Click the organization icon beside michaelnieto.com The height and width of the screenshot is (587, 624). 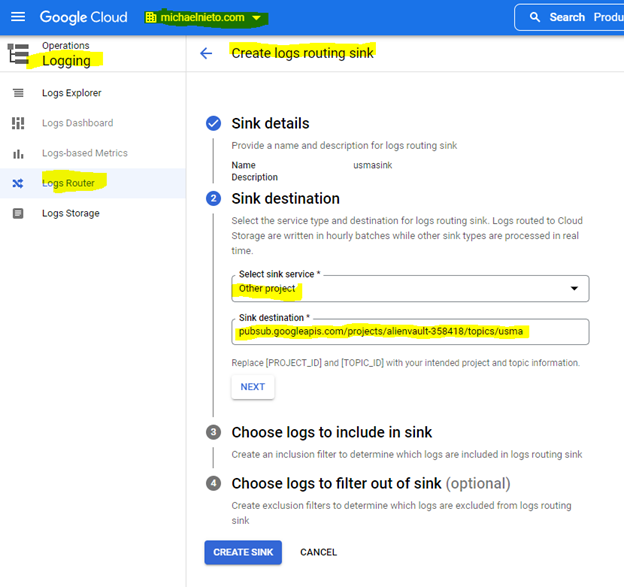pos(151,18)
